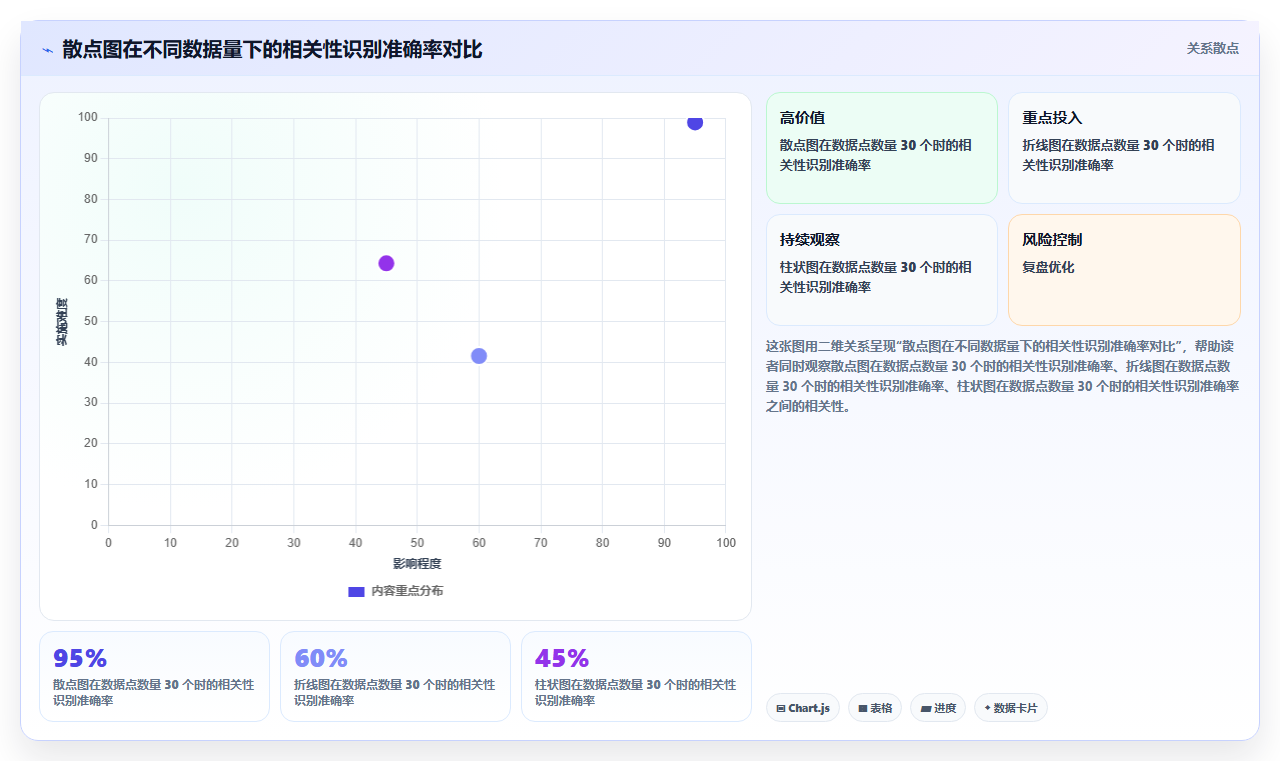Click the legend color box for 内容重点分布

356,591
